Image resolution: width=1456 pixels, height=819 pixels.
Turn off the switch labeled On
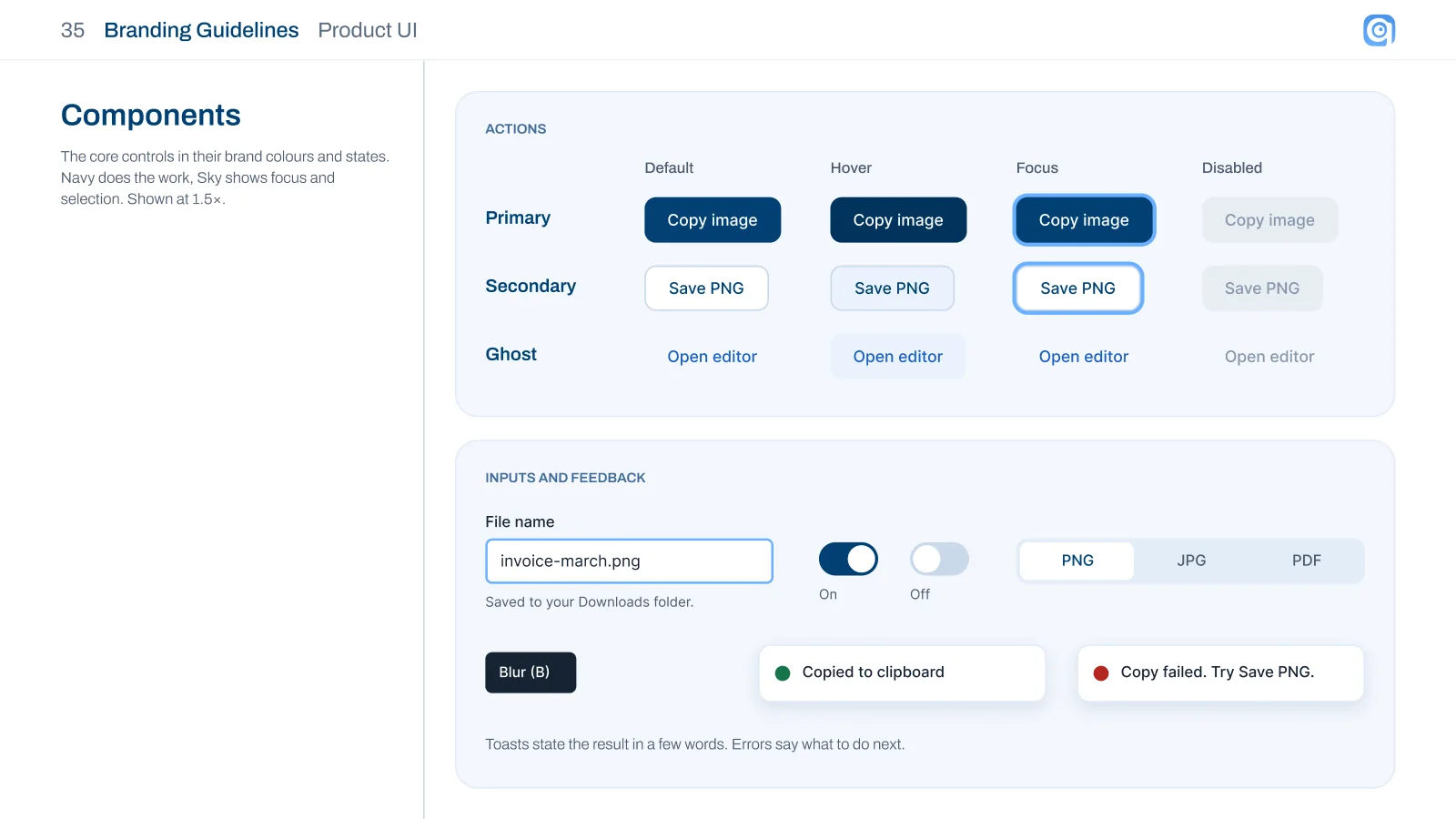(848, 559)
